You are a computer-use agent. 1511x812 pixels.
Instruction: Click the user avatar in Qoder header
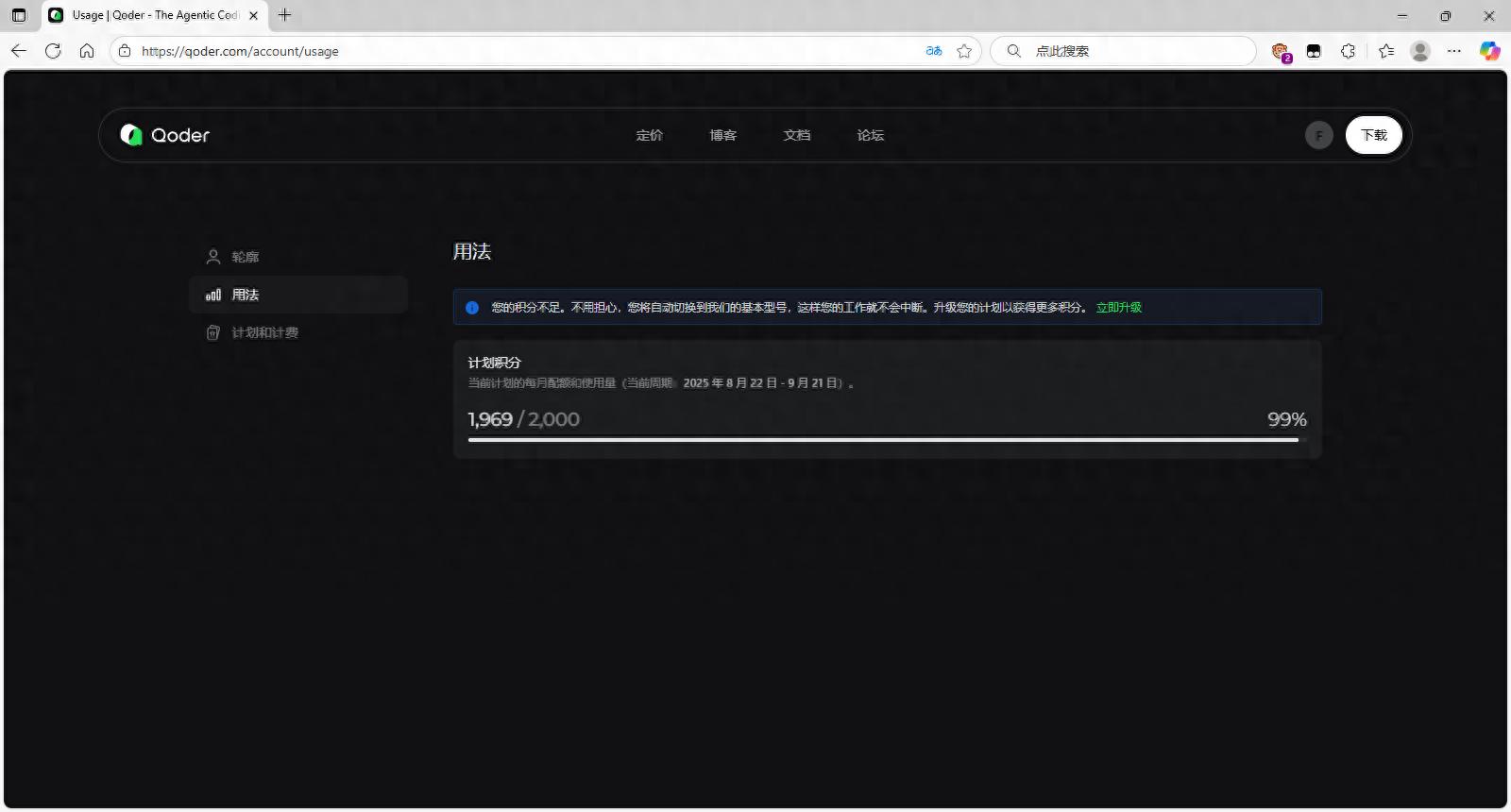coord(1319,135)
